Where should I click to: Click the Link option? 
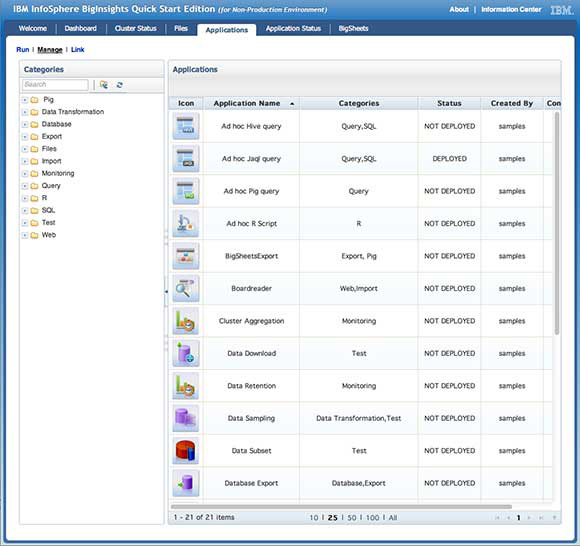(78, 50)
